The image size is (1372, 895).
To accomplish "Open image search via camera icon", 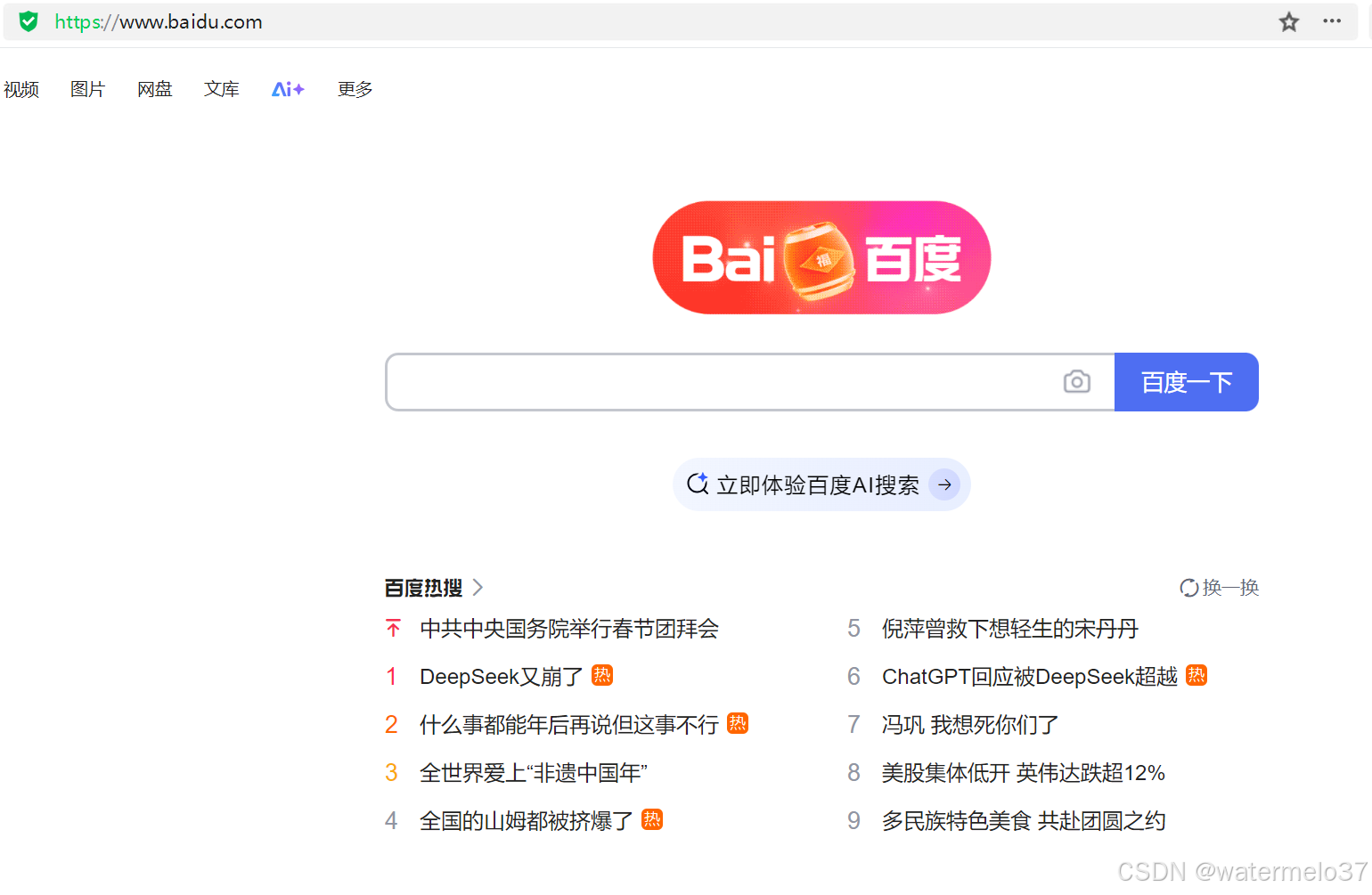I will click(x=1077, y=382).
